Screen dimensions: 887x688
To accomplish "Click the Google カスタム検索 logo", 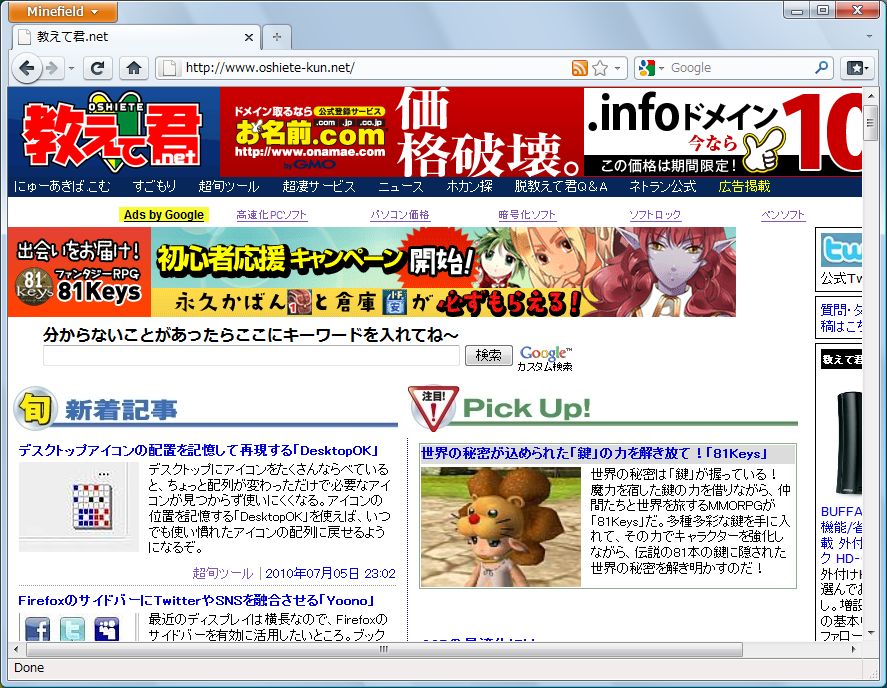I will [545, 359].
